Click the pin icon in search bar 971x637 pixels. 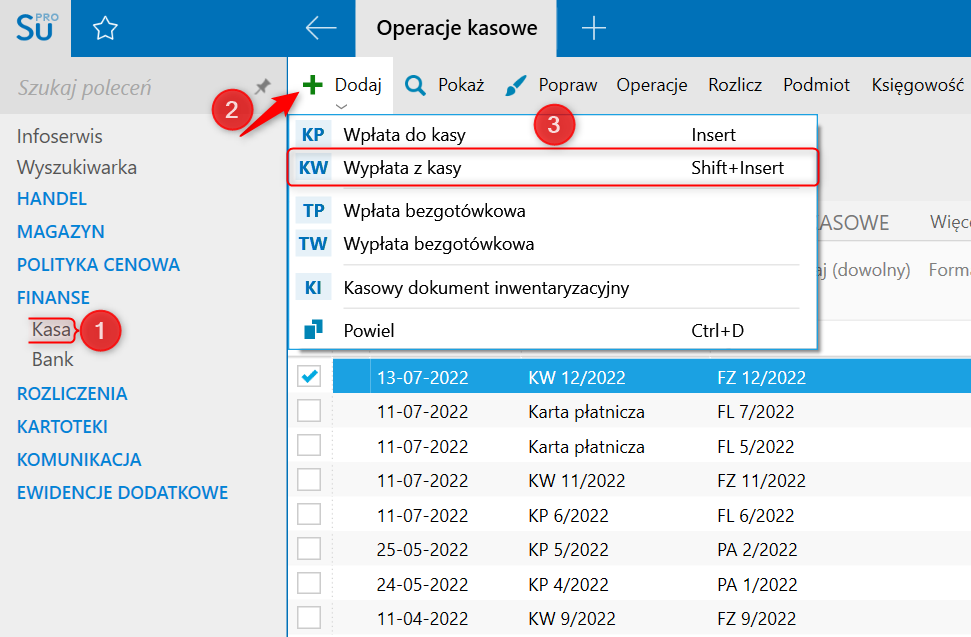pyautogui.click(x=263, y=87)
